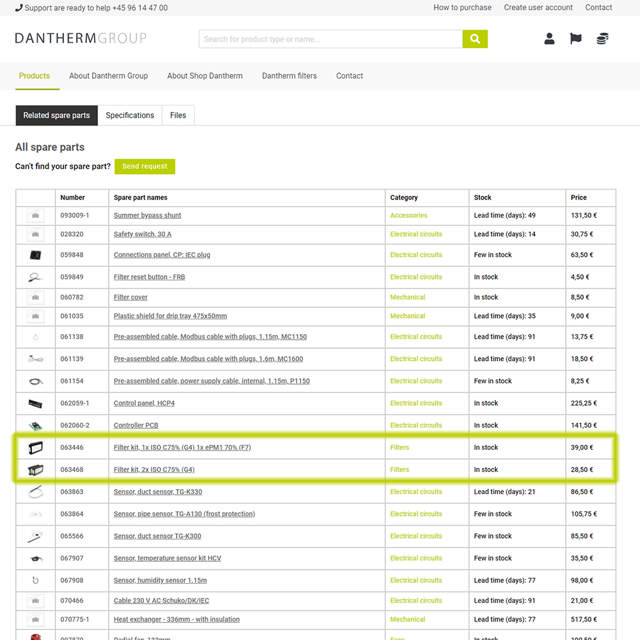Viewport: 640px width, 640px height.
Task: Open the Dantherm filters menu item
Action: coord(289,76)
